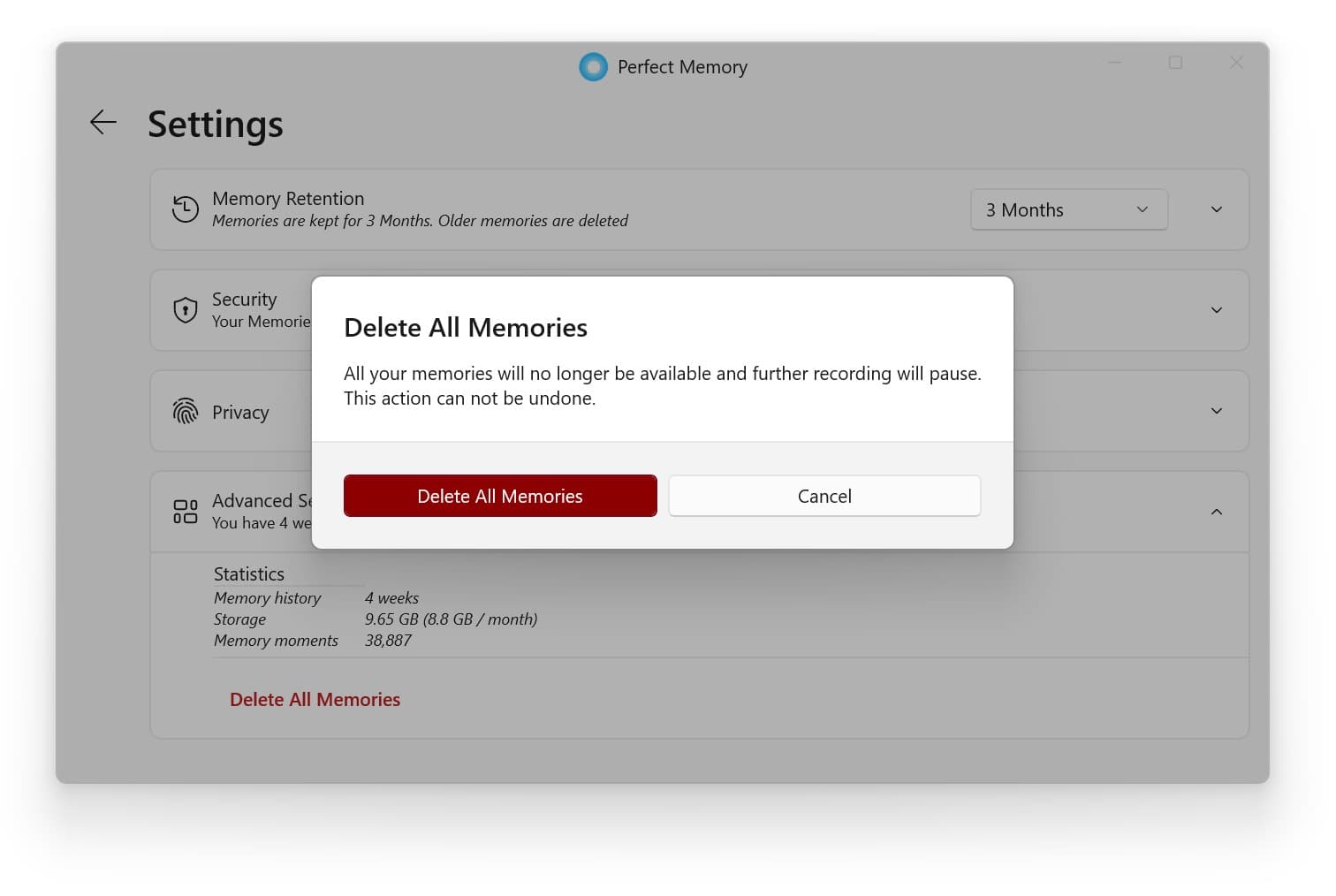Click the Perfect Memory app logo icon
Image resolution: width=1336 pixels, height=896 pixels.
tap(592, 66)
